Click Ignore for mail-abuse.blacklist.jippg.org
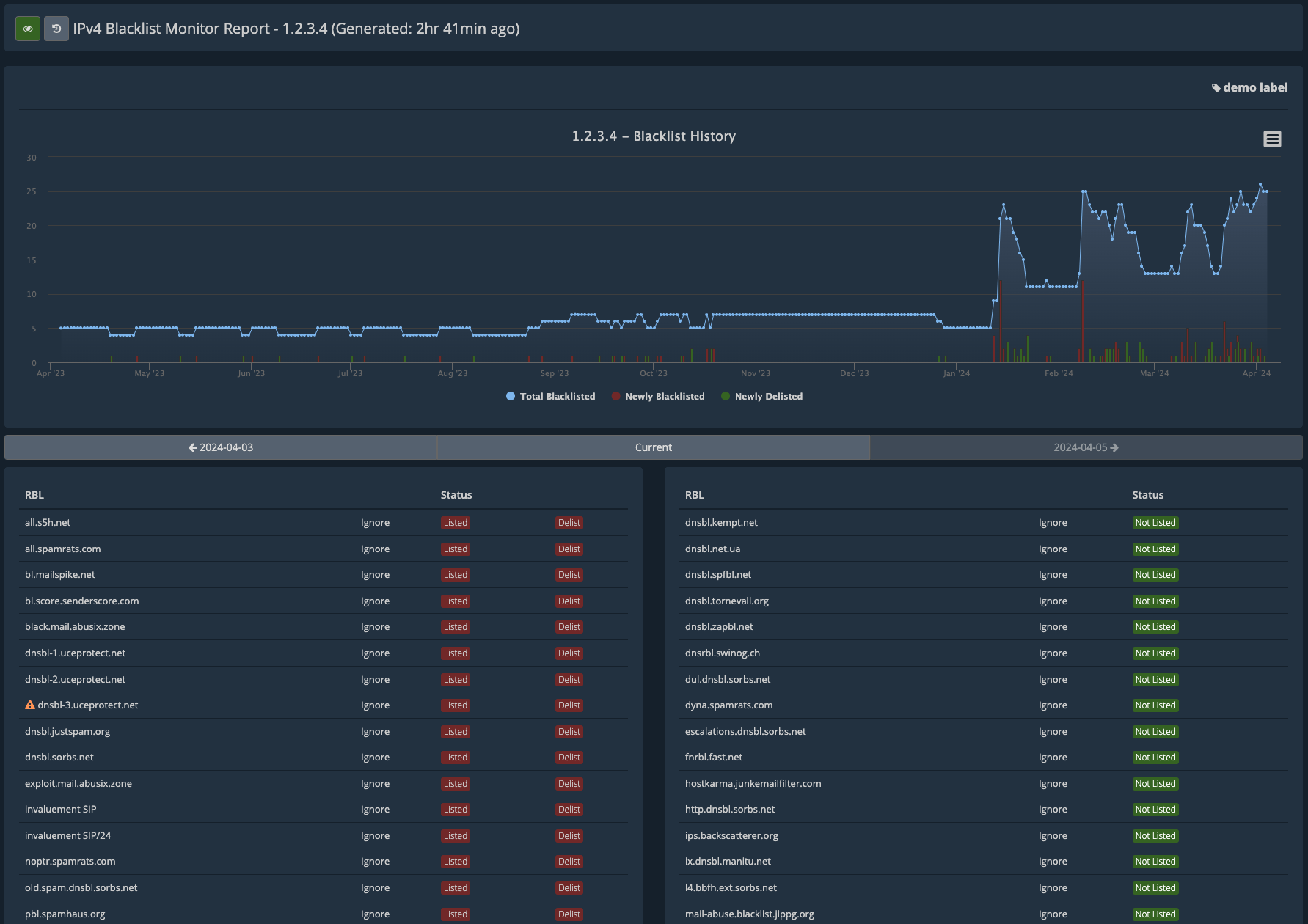The image size is (1308, 924). click(1053, 914)
